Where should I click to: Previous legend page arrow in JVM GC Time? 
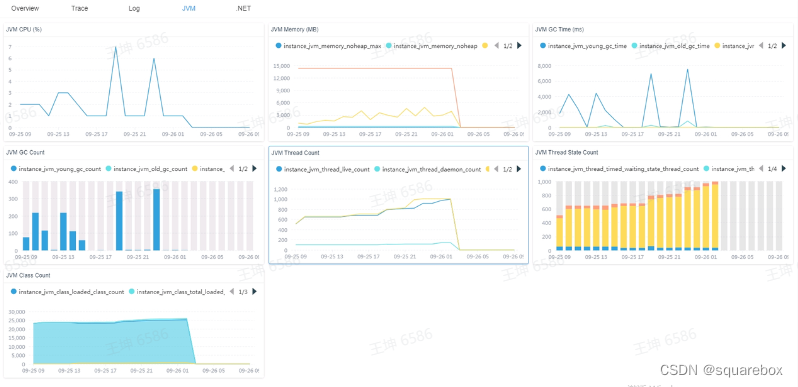(x=761, y=46)
